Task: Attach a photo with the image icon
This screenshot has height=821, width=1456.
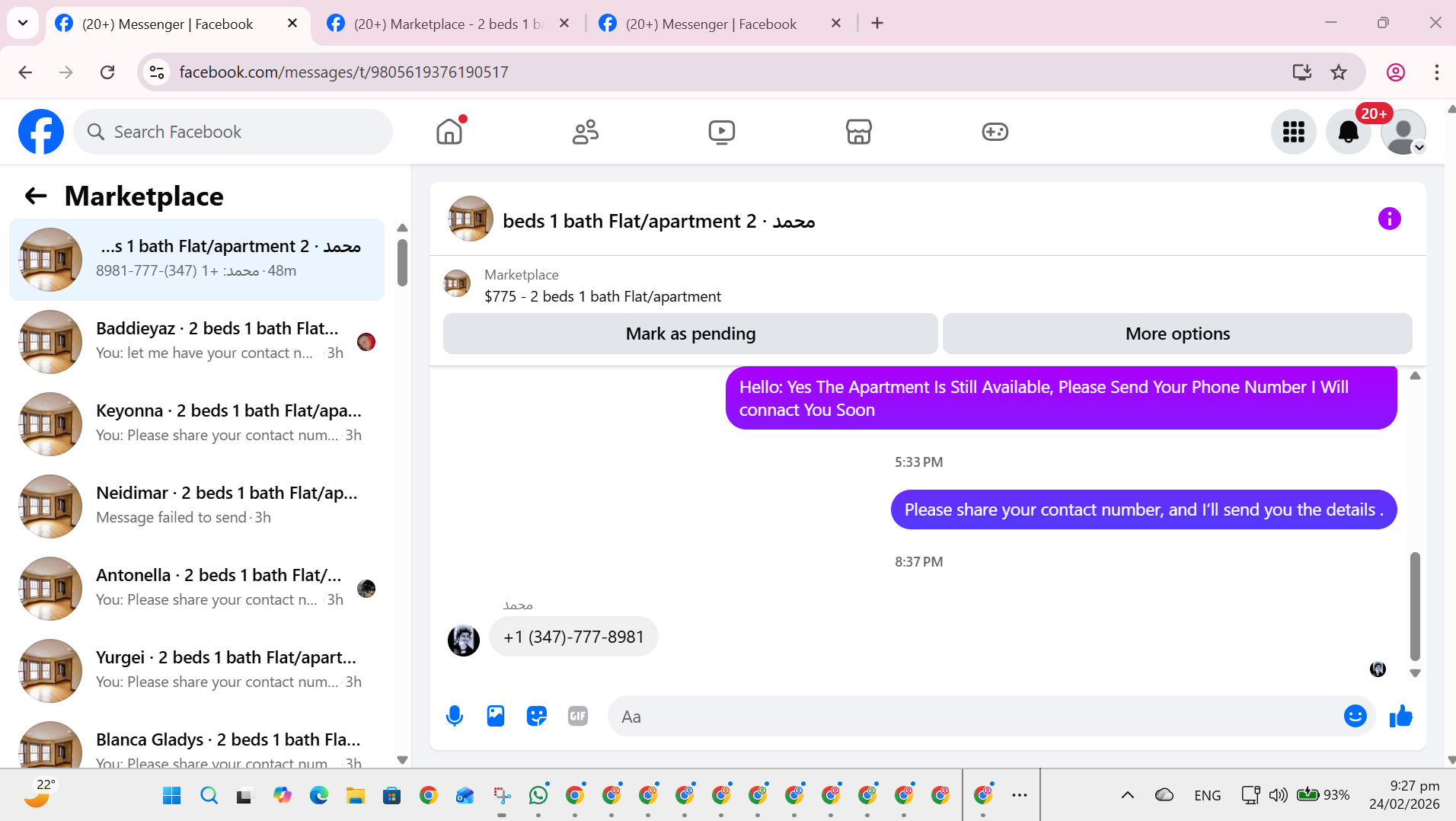Action: (x=496, y=717)
